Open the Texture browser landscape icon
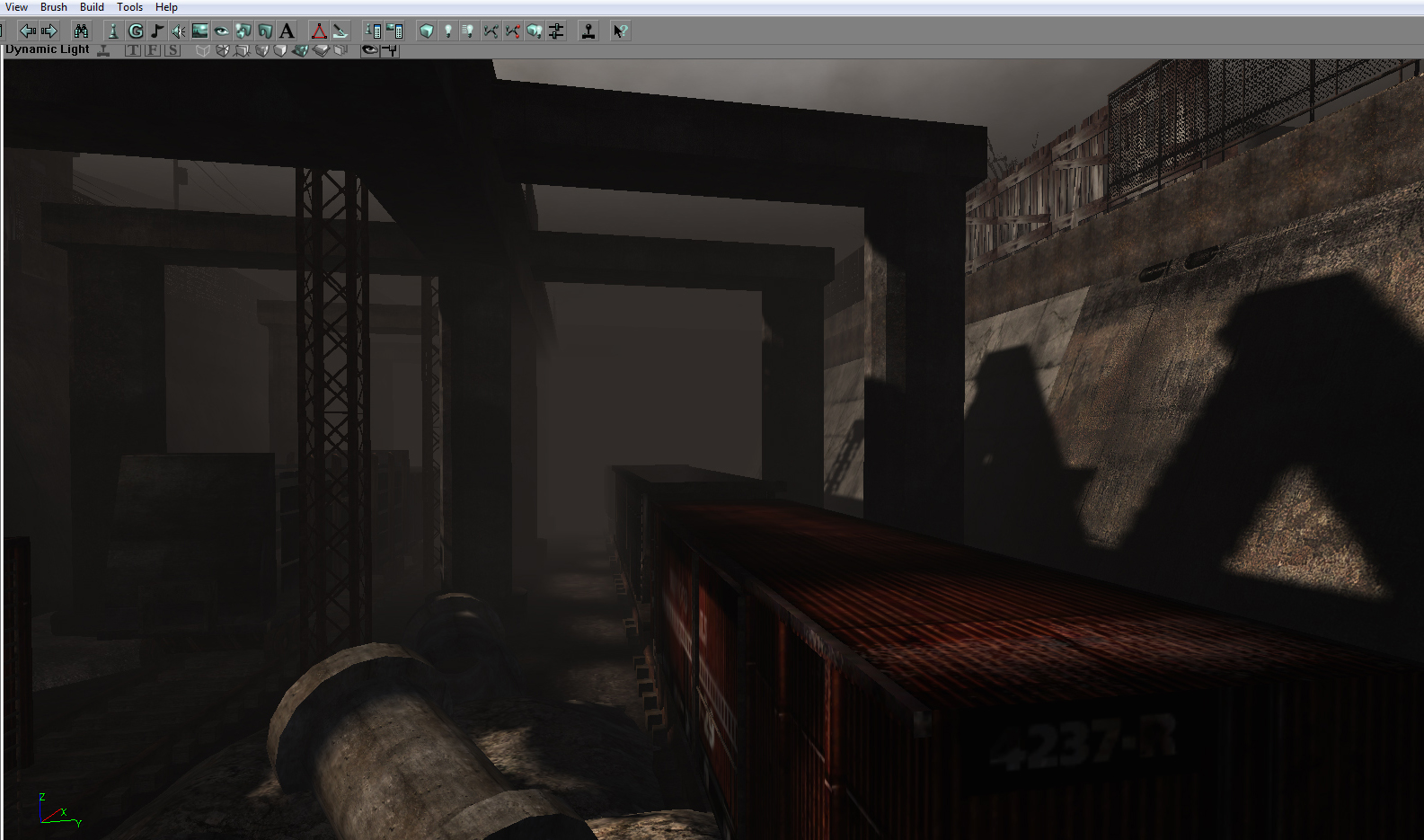This screenshot has width=1424, height=840. 199,31
